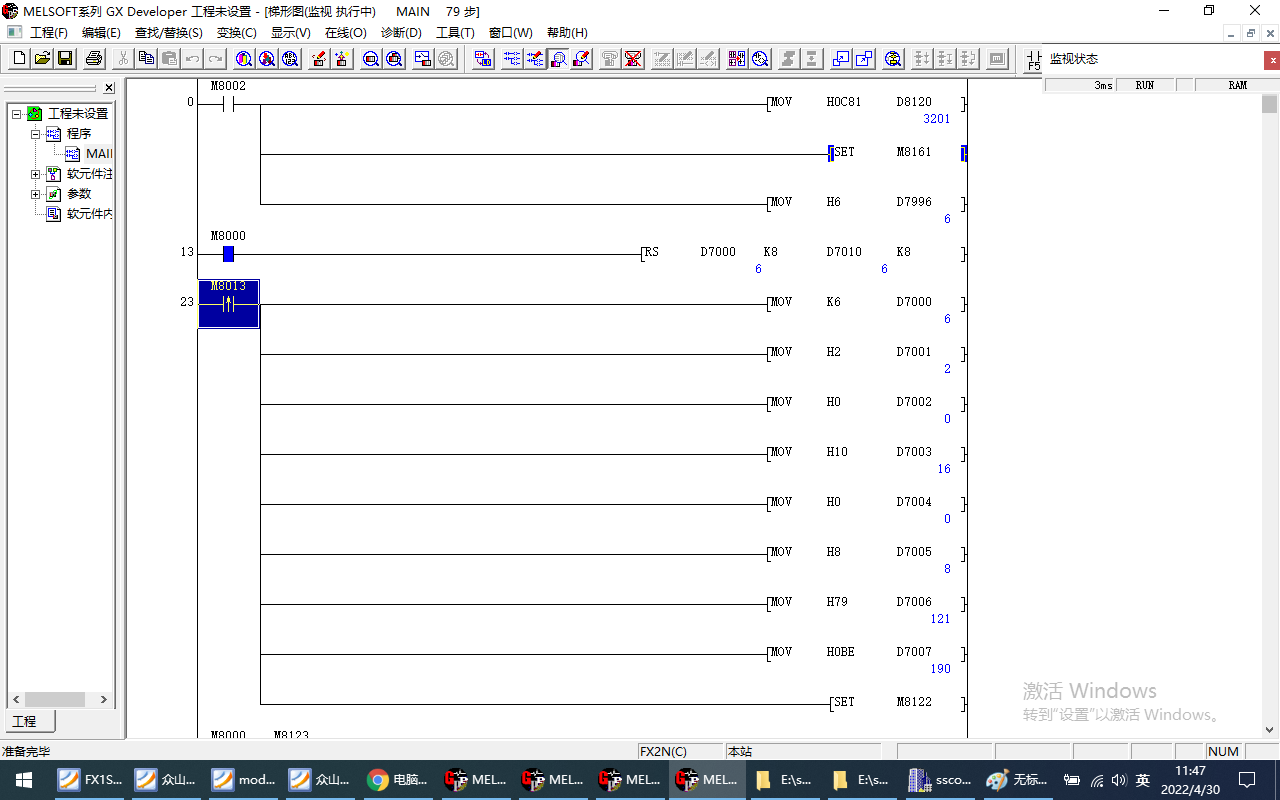Open the 在线(O) menu

pyautogui.click(x=345, y=33)
